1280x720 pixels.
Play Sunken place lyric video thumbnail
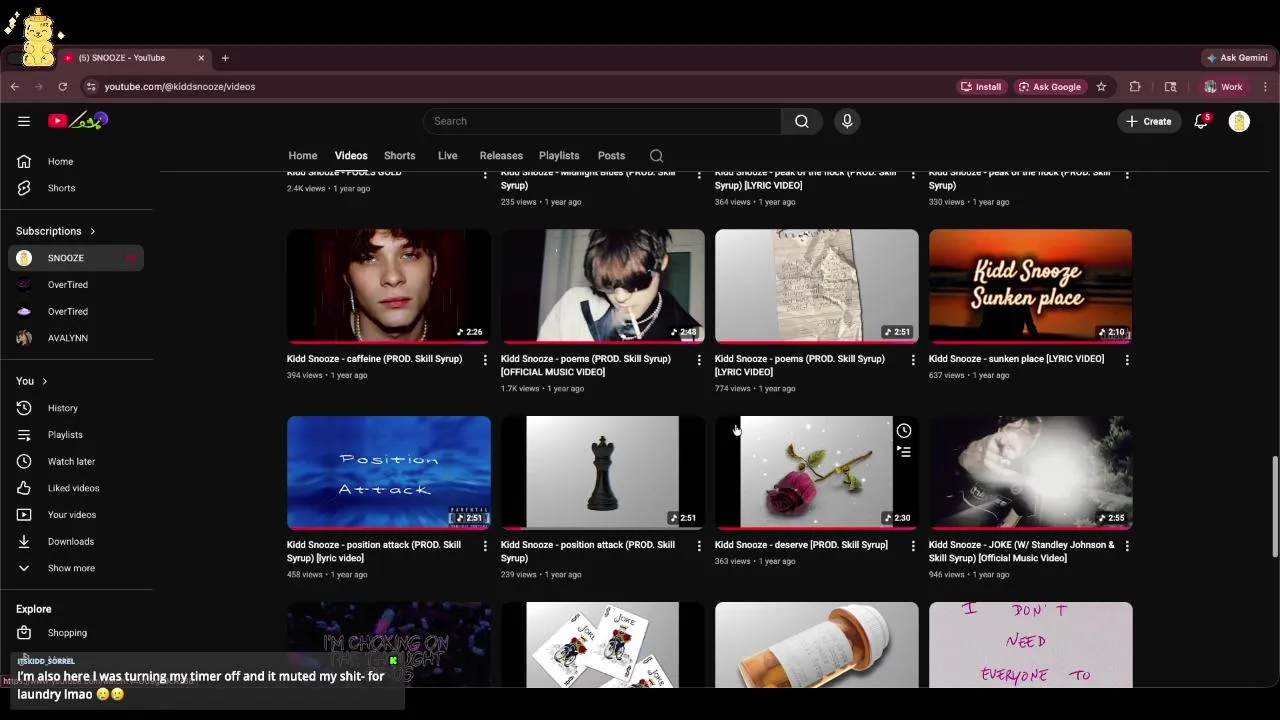point(1030,286)
